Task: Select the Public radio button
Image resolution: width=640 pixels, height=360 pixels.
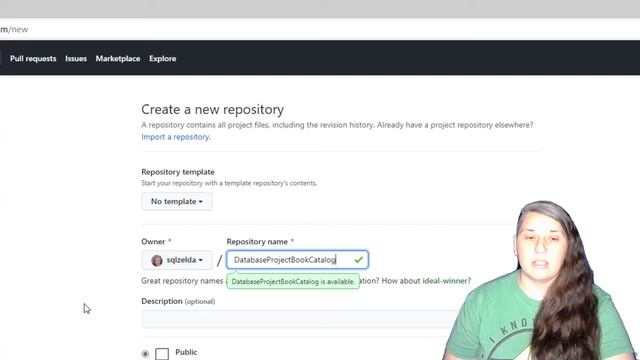Action: pyautogui.click(x=145, y=354)
